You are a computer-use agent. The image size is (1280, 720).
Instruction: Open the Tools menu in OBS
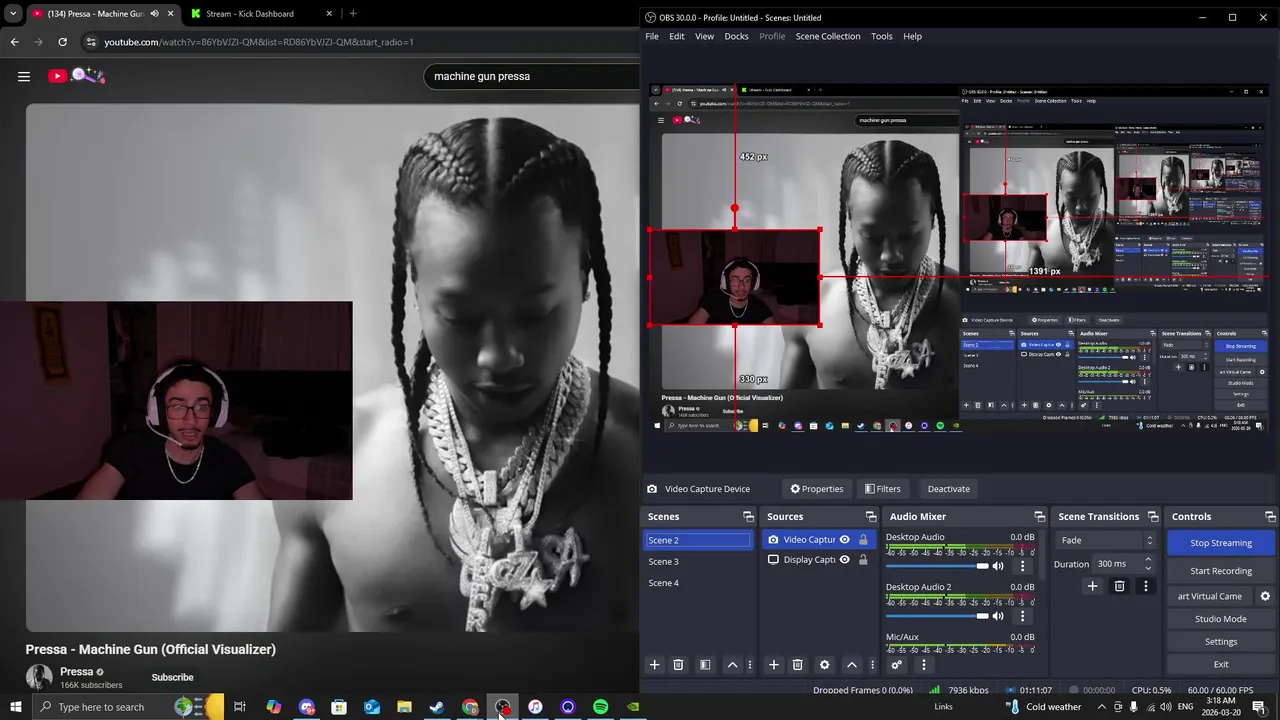(x=881, y=36)
